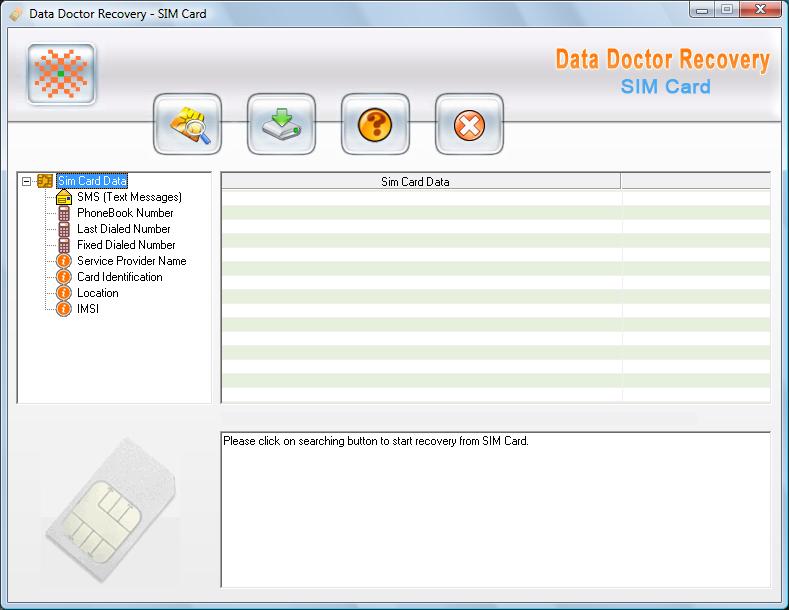Screen dimensions: 789x610
Task: Click the Card Identification info icon
Action: [64, 277]
